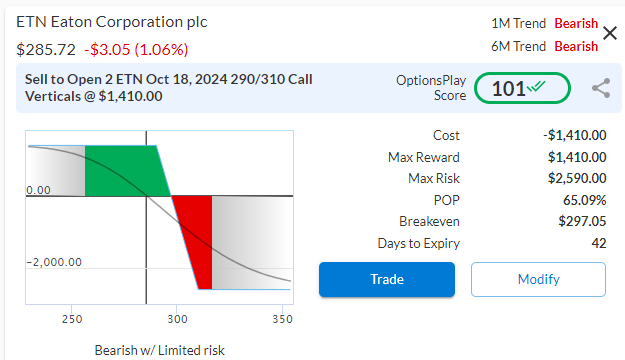
Task: Click the Bearish w/ Limited risk caption
Action: pyautogui.click(x=159, y=350)
